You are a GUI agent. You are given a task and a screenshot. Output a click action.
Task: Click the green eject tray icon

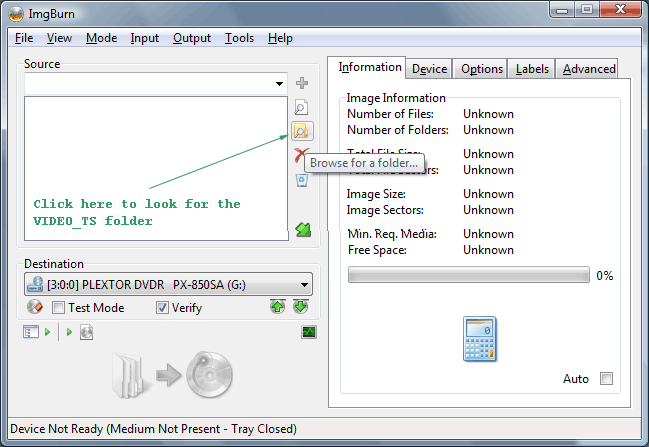click(x=278, y=307)
